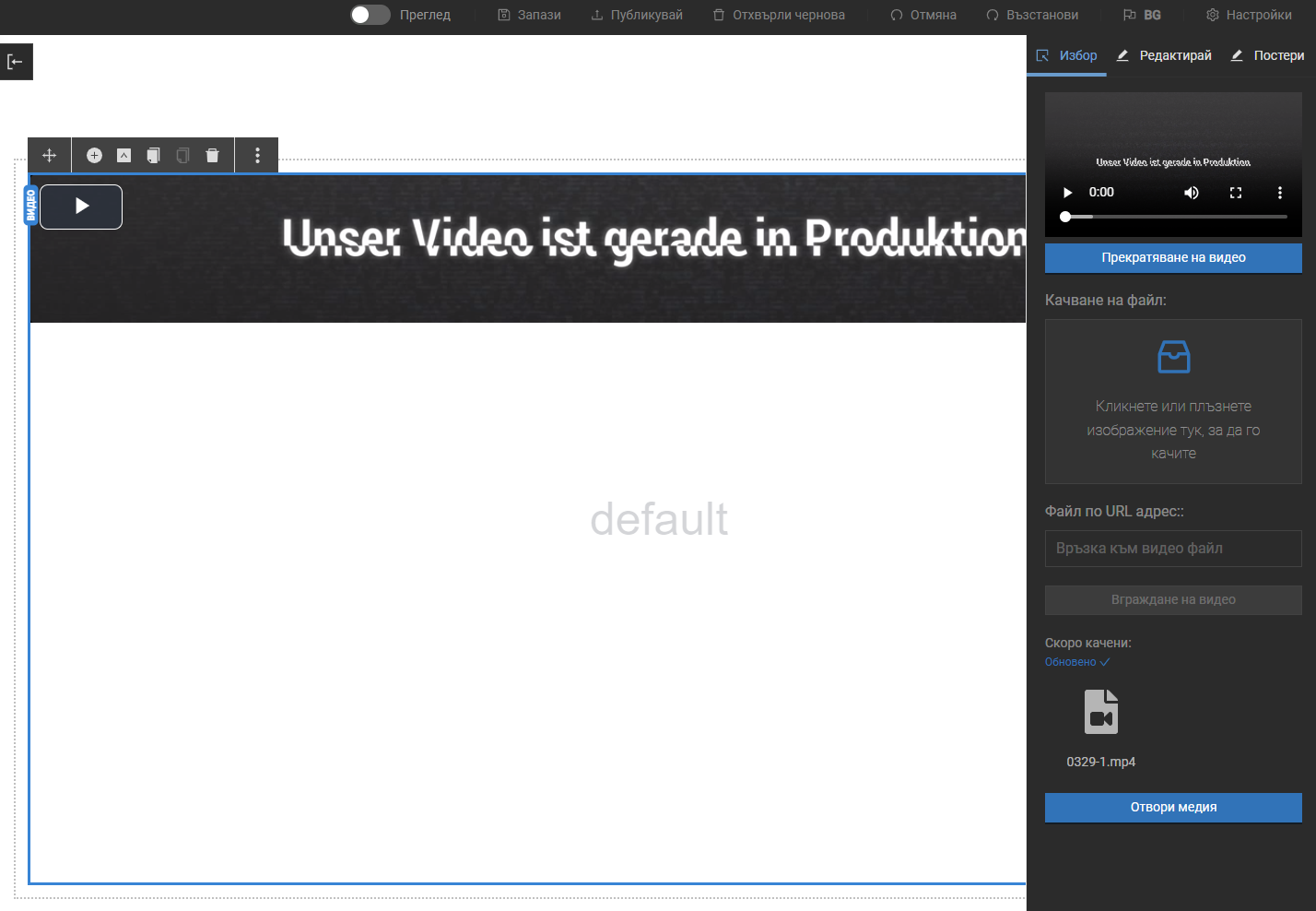Play the video on the canvas
Viewport: 1316px width, 911px height.
81,207
